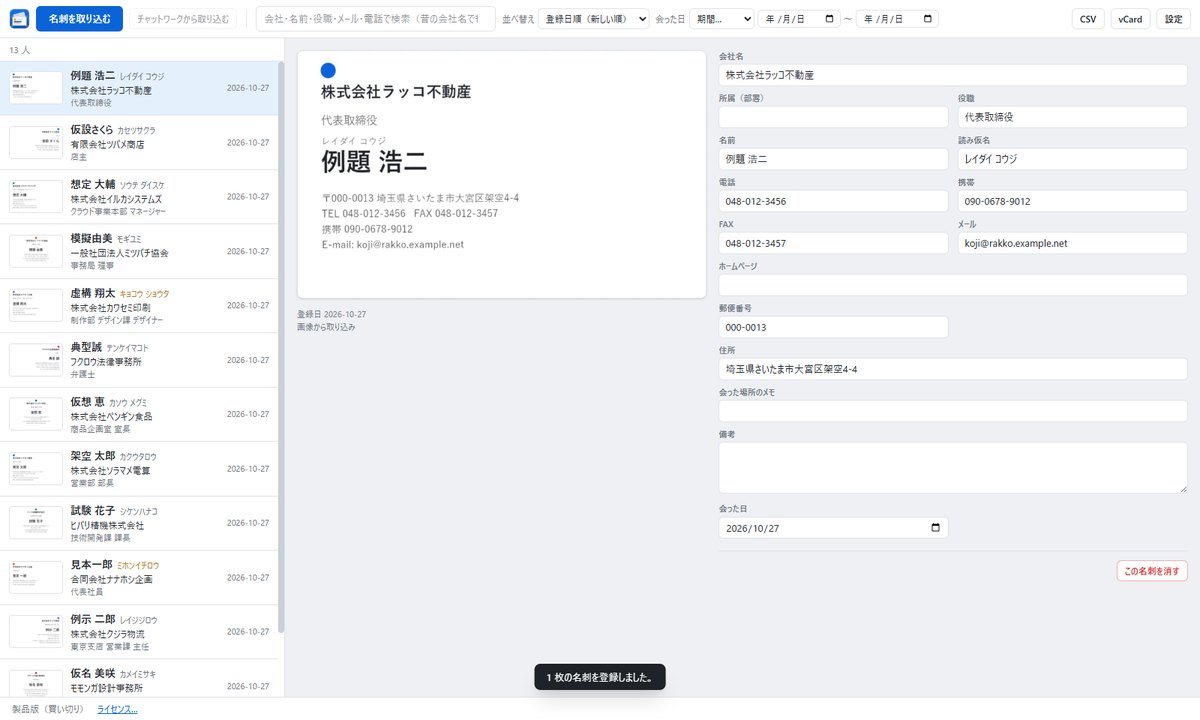Click card thumbnail for 想定 大輔

pyautogui.click(x=36, y=197)
